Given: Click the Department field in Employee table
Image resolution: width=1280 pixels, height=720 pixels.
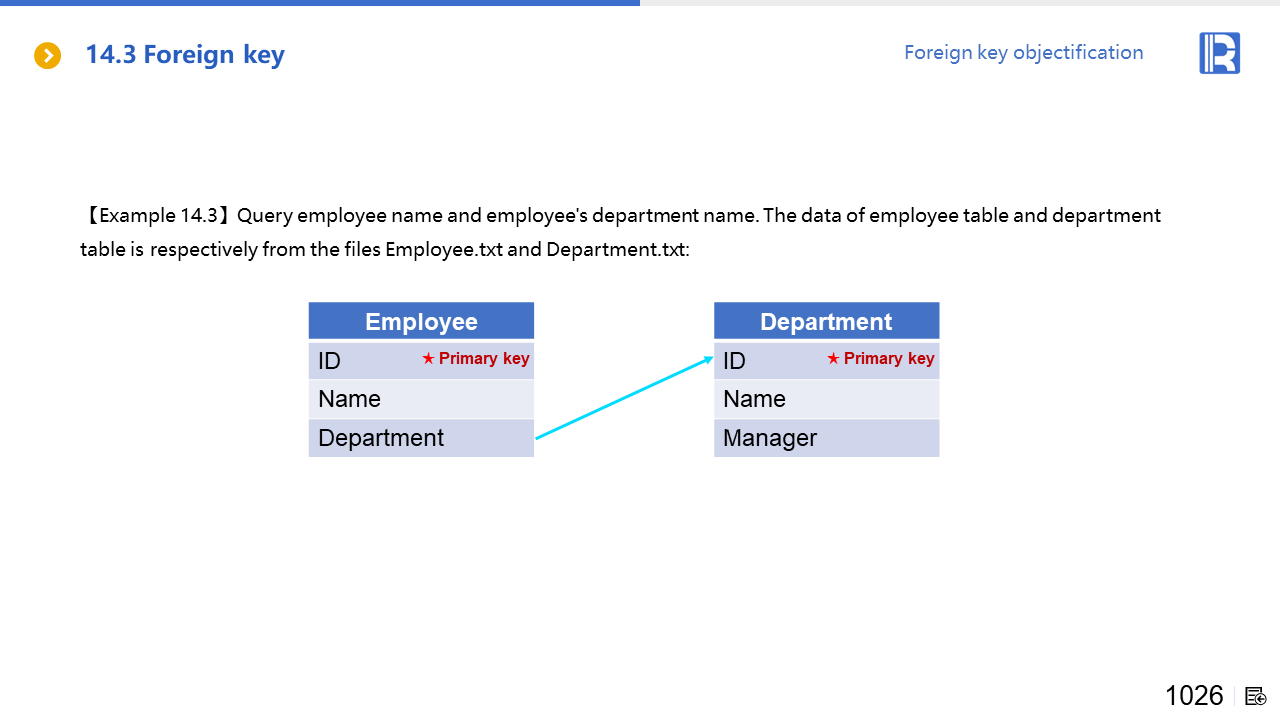Looking at the screenshot, I should (x=381, y=438).
